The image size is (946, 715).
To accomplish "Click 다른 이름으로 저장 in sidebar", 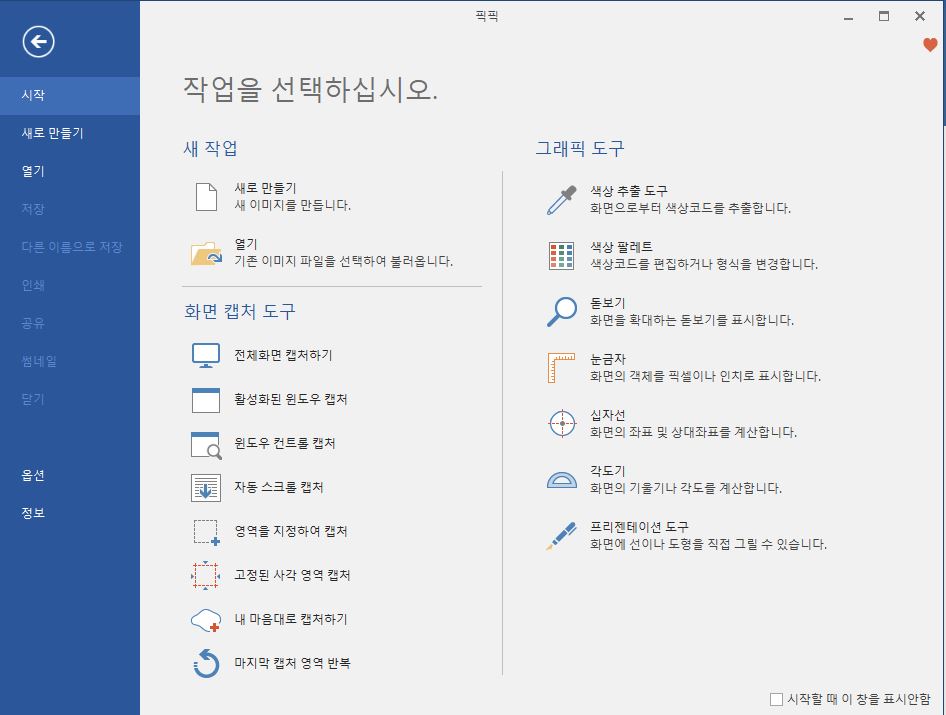I will 70,247.
